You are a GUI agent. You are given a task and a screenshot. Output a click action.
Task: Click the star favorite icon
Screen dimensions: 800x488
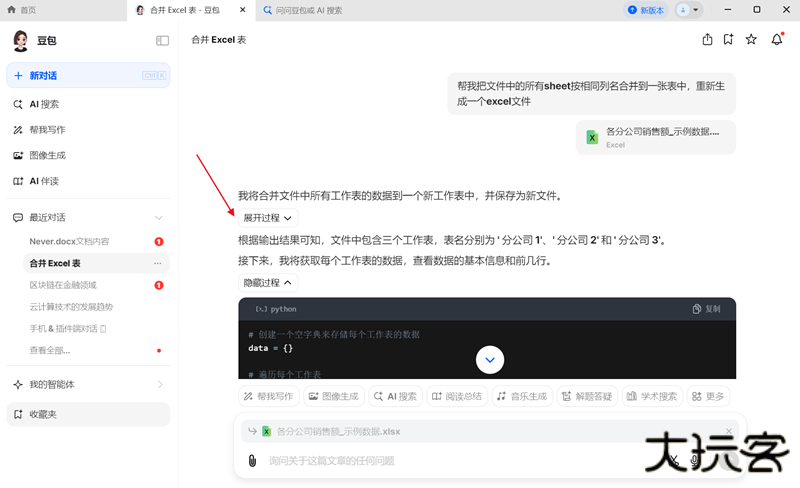point(751,40)
